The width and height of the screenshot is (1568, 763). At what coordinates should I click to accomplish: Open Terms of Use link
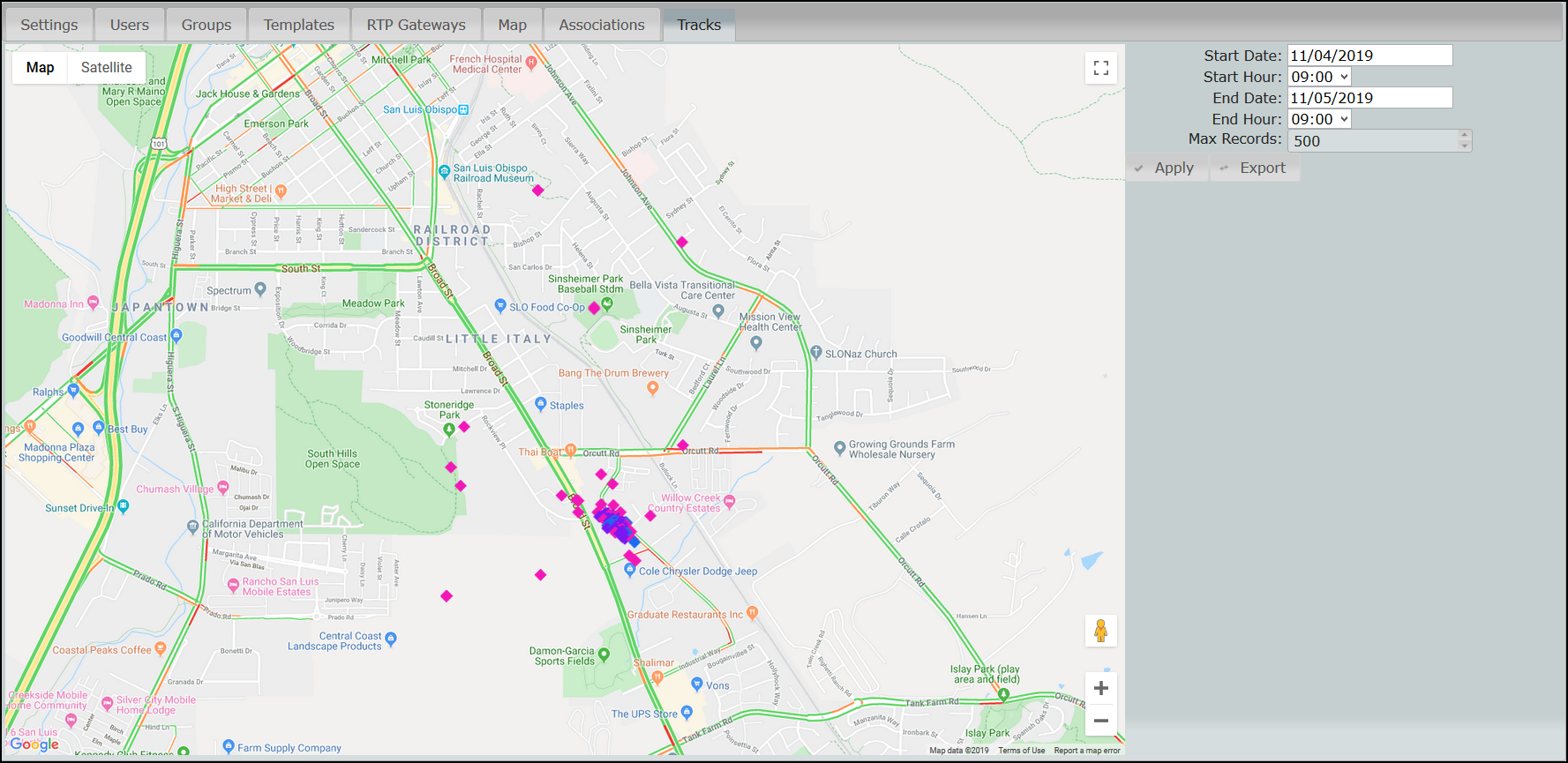click(x=1021, y=751)
